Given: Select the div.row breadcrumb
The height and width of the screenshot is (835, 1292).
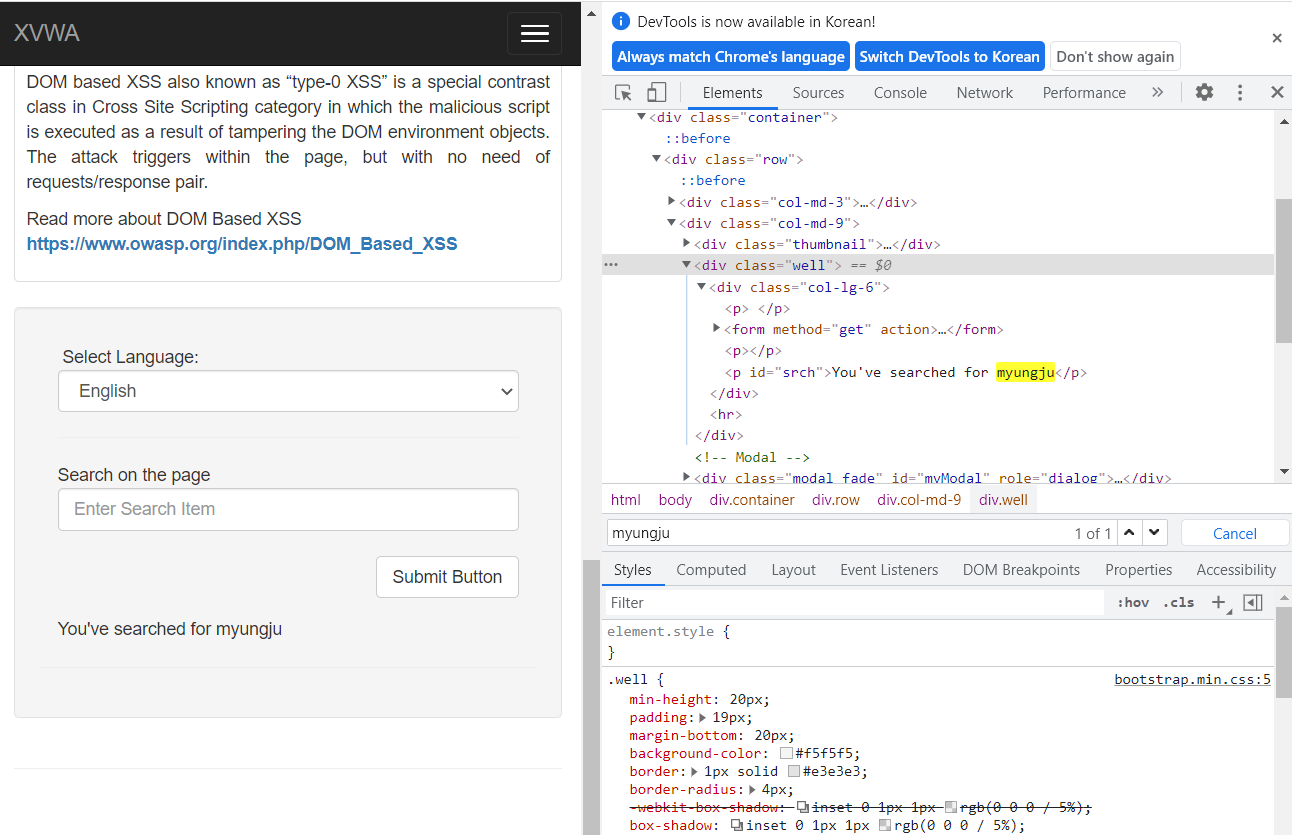Looking at the screenshot, I should click(836, 500).
